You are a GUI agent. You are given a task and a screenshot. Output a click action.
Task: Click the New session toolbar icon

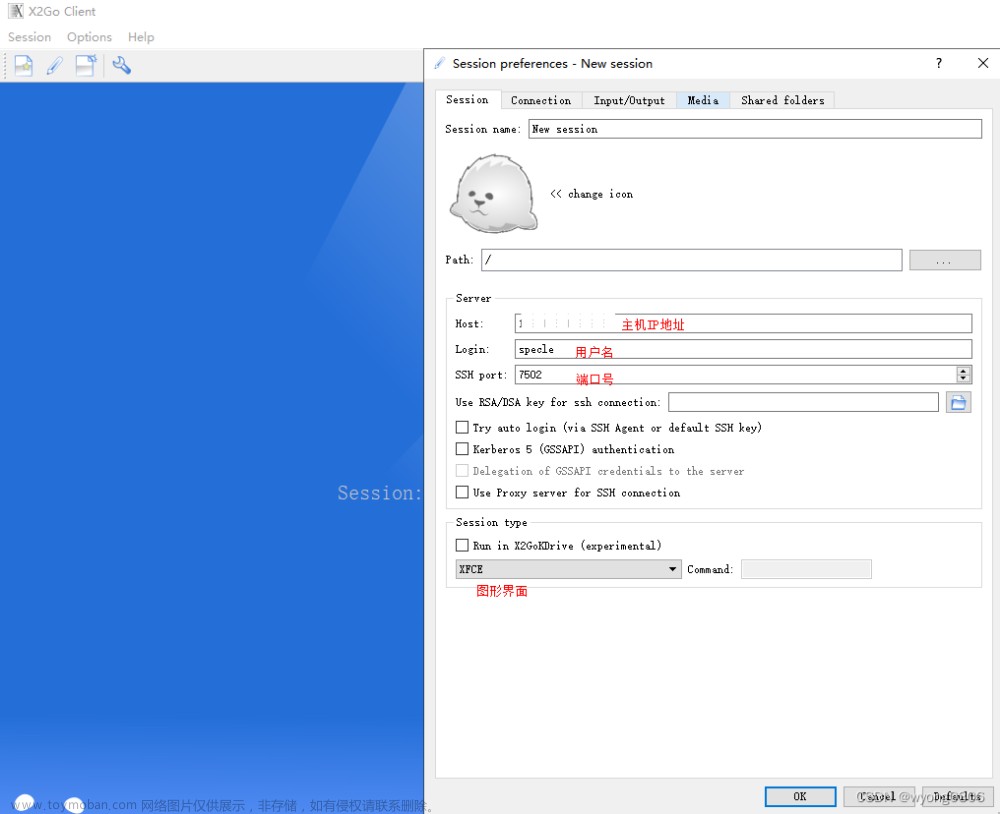[x=24, y=66]
